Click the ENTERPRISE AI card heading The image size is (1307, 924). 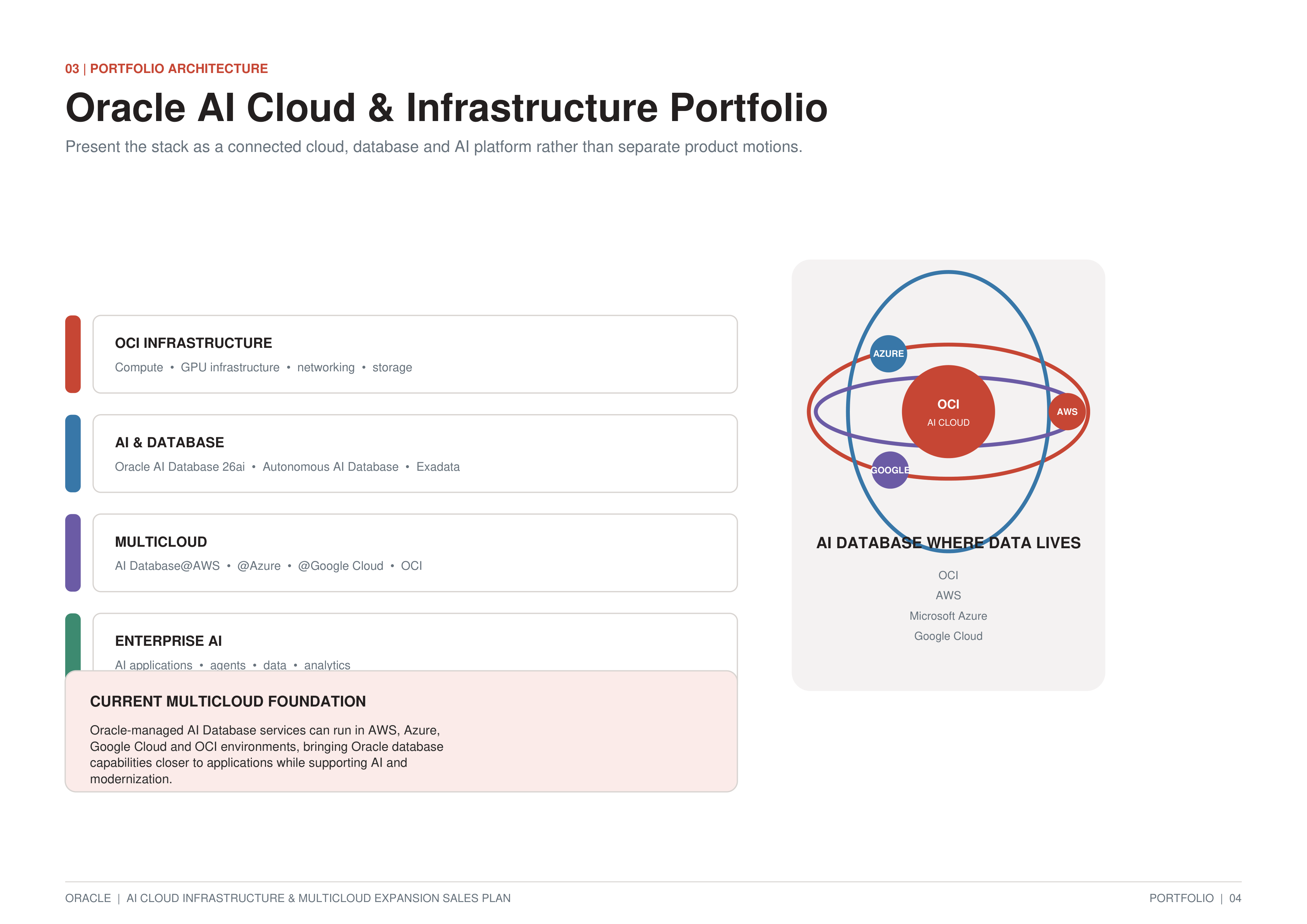point(168,641)
